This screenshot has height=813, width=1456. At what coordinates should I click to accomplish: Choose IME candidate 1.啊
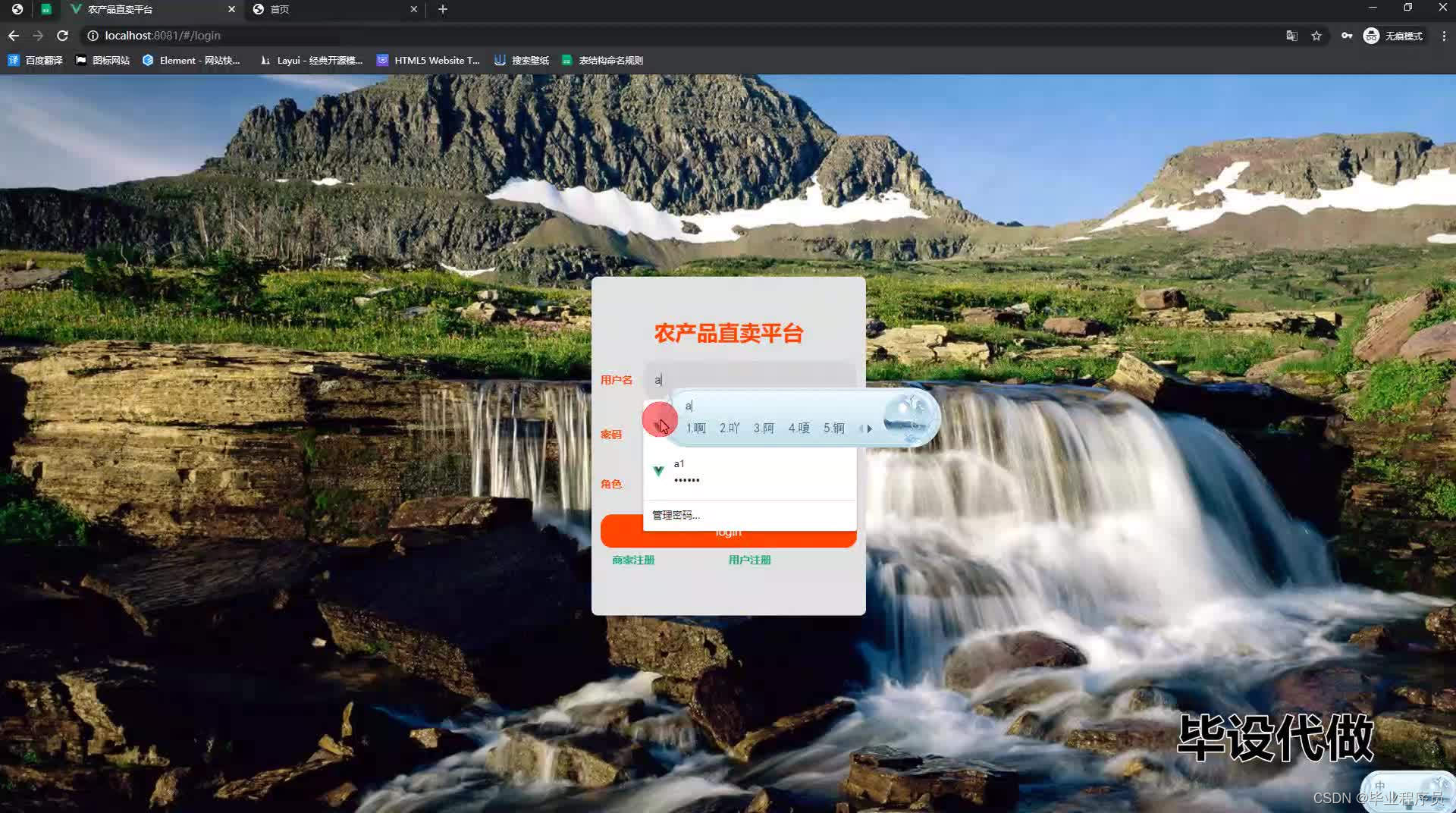click(696, 428)
